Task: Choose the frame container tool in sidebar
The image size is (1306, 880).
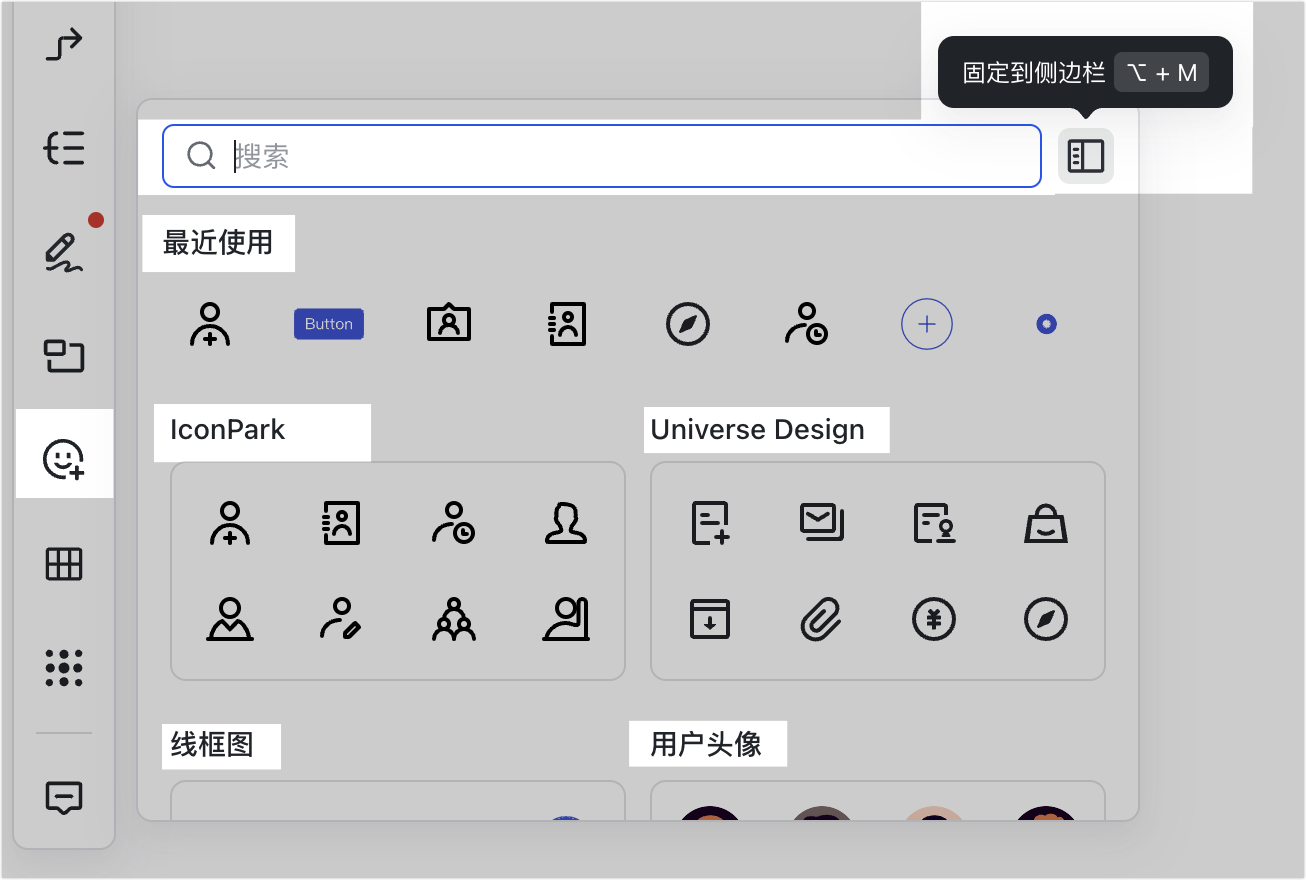Action: [x=65, y=356]
